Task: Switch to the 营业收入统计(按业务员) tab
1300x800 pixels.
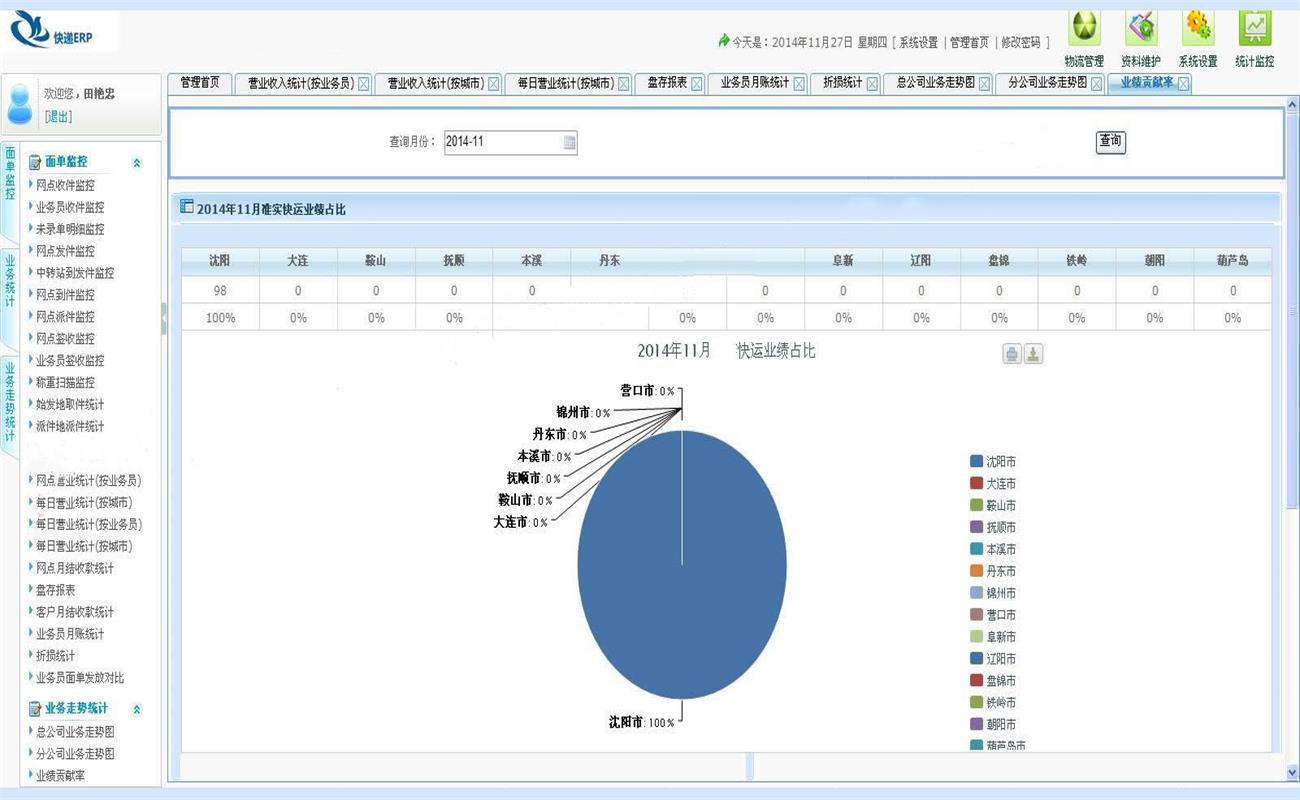Action: 301,84
